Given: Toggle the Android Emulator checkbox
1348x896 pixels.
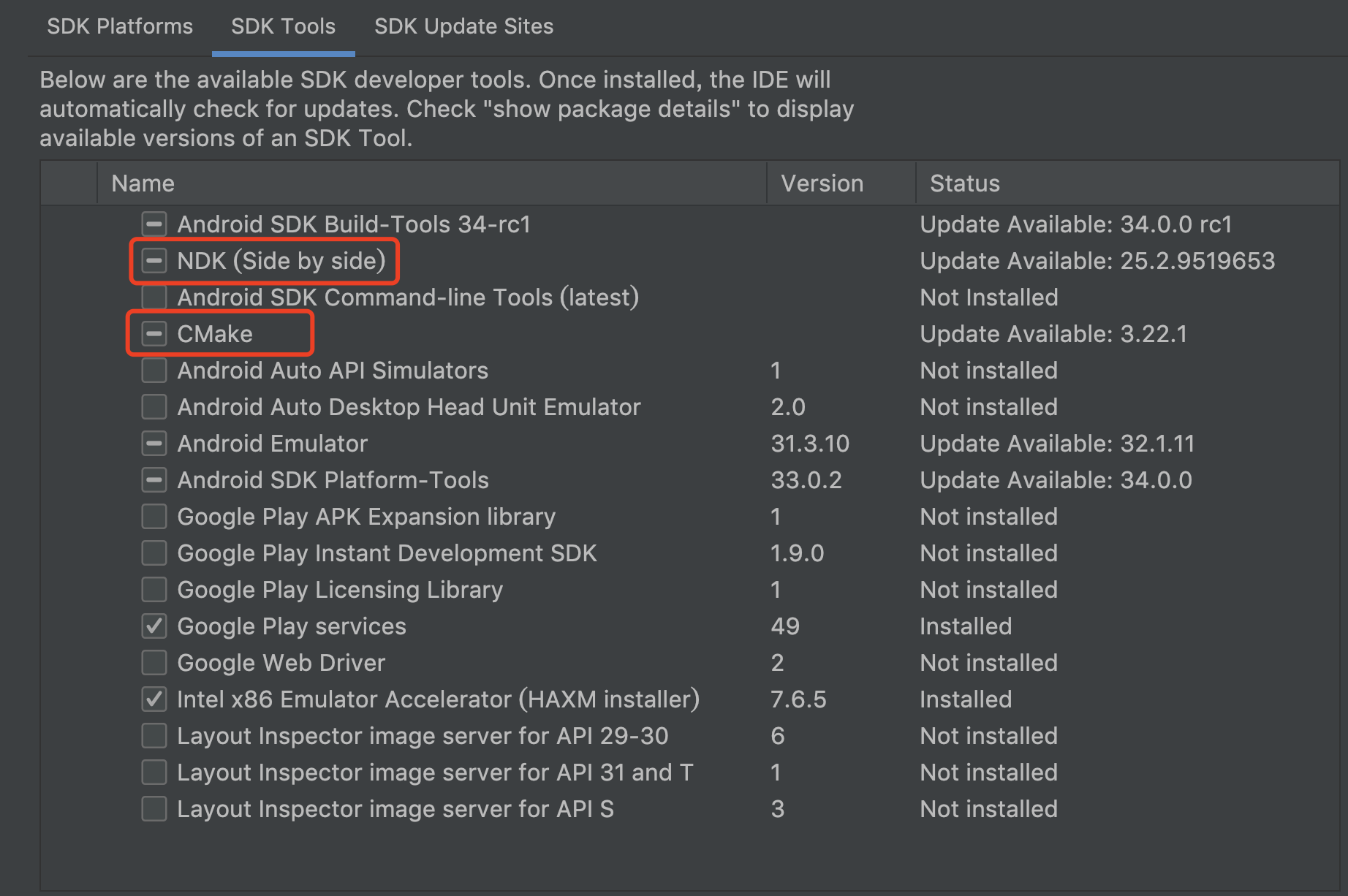Looking at the screenshot, I should (154, 444).
